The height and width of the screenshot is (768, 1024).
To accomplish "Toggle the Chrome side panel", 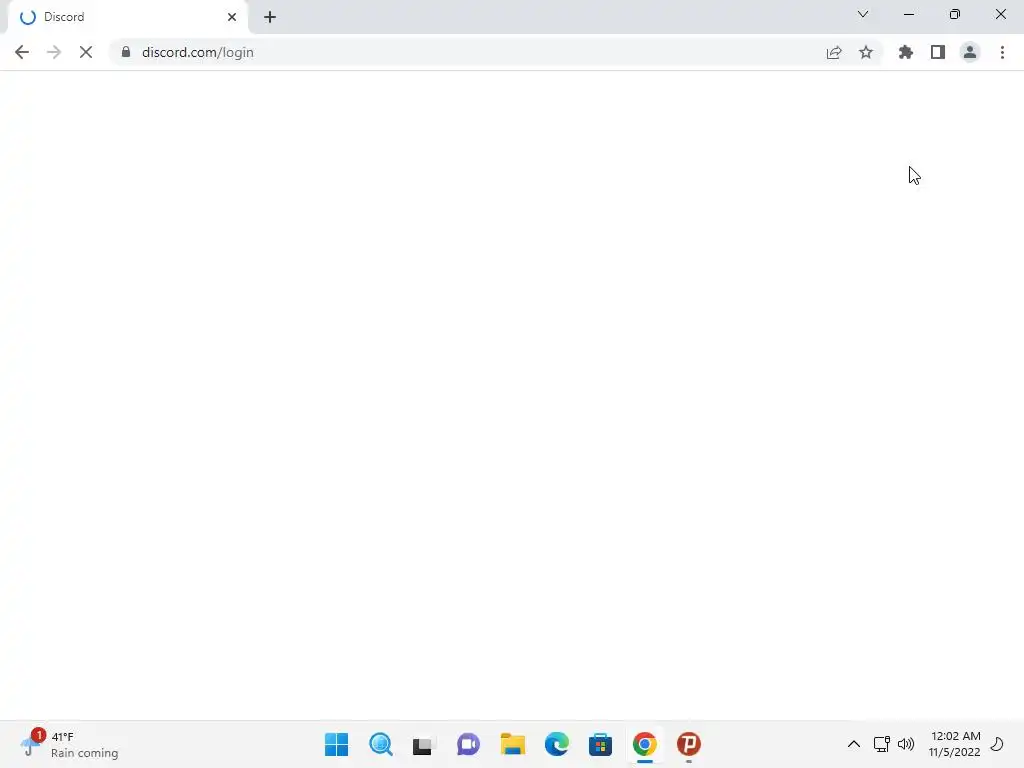I will 938,52.
